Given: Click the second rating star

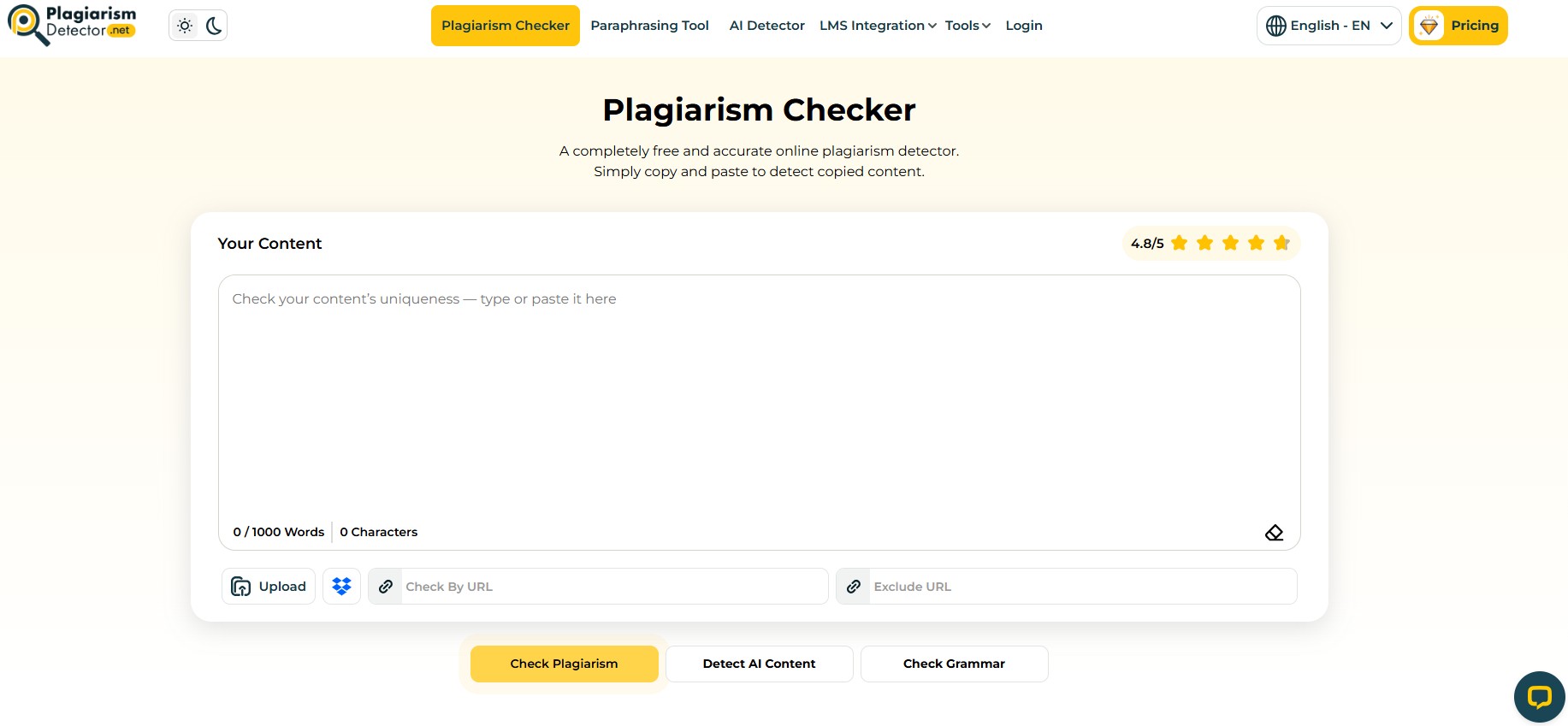Looking at the screenshot, I should [x=1205, y=243].
